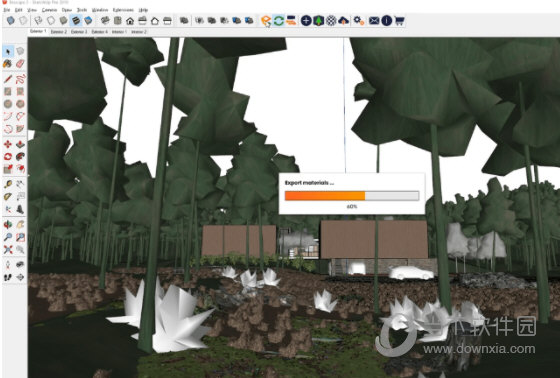The width and height of the screenshot is (560, 378).
Task: Choose the Make Component tool
Action: (20, 51)
